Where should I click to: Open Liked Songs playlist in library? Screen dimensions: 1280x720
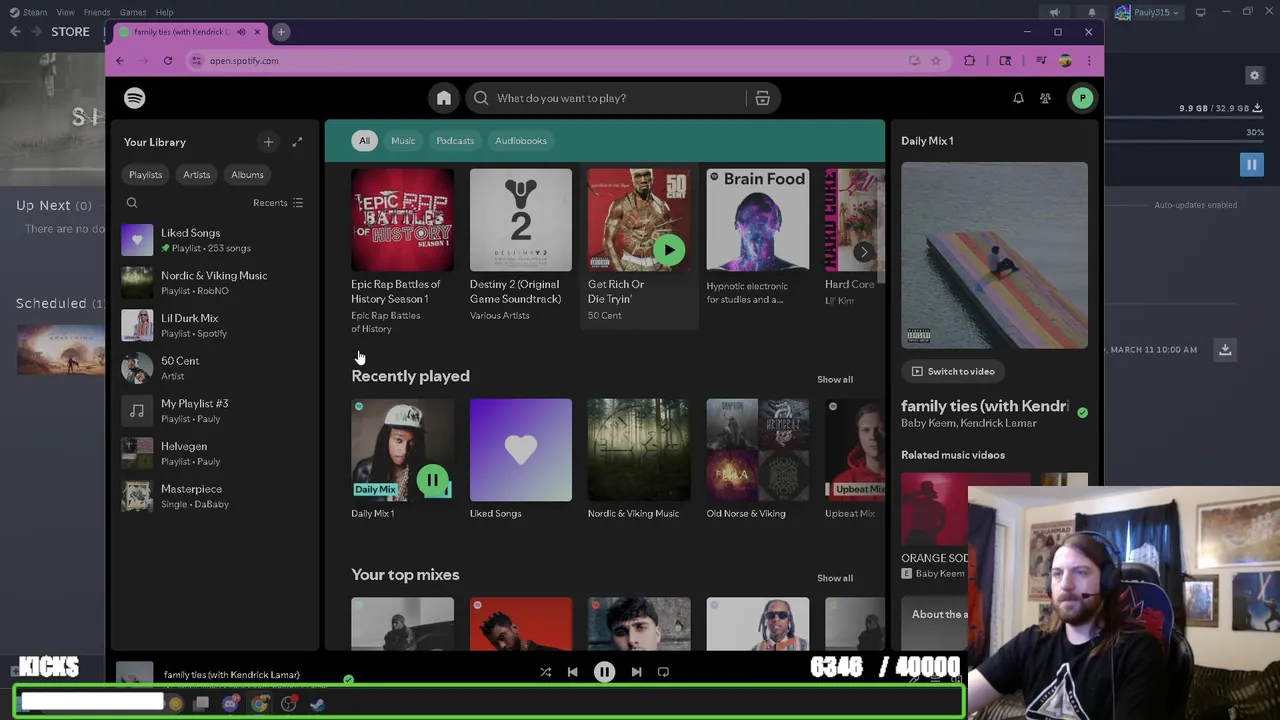tap(215, 240)
